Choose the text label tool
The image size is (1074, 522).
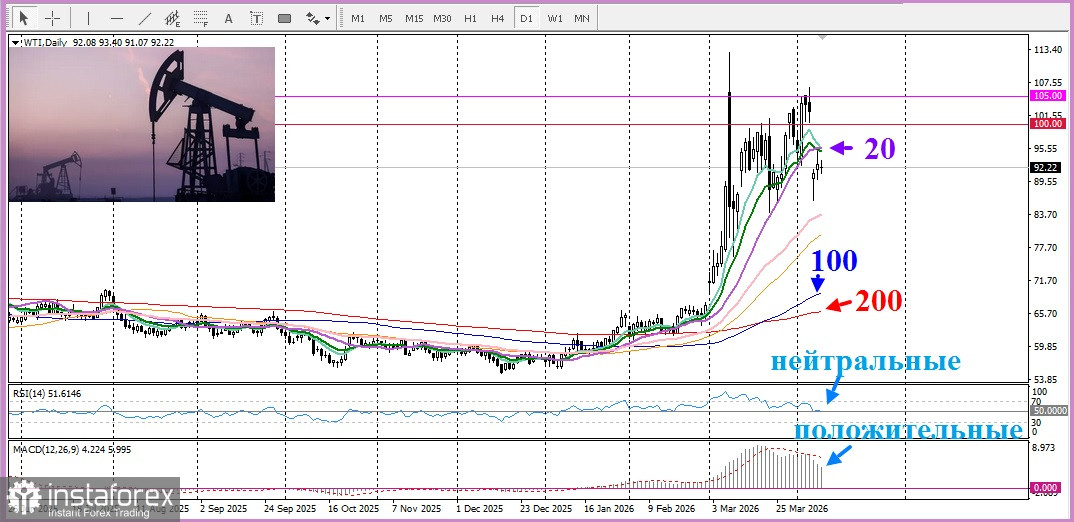(x=256, y=18)
